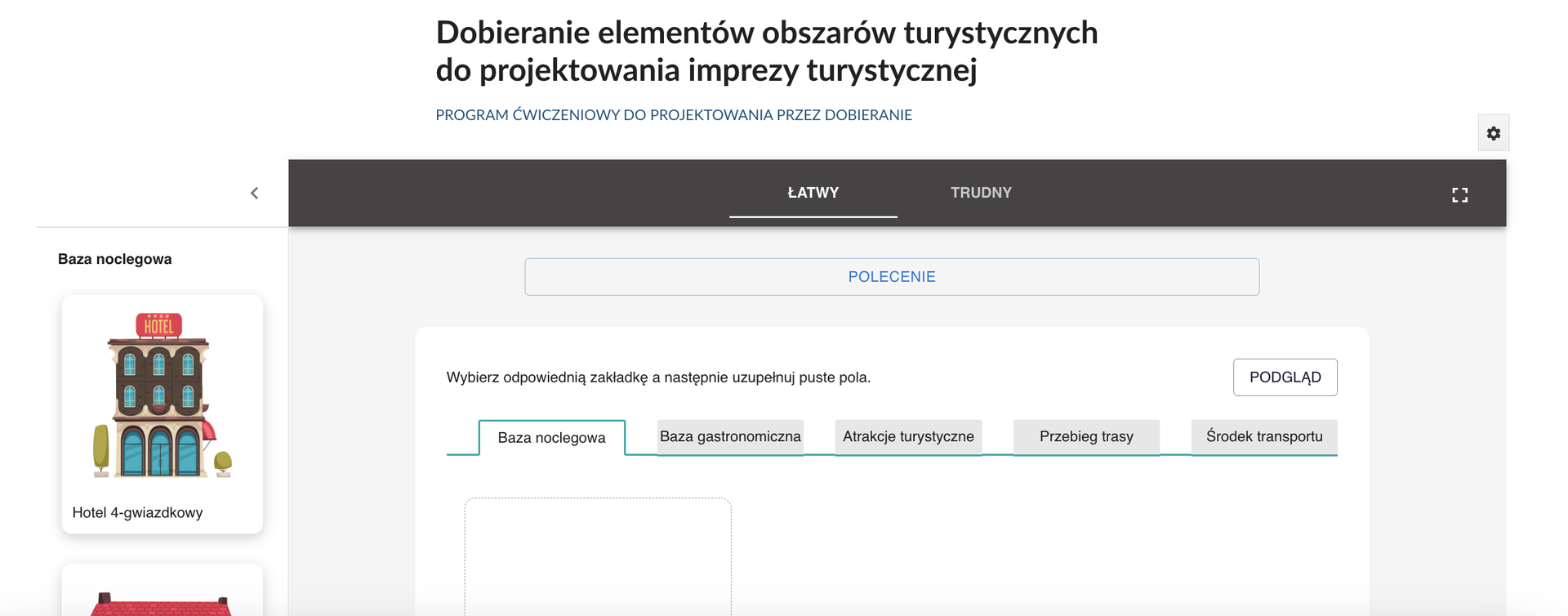Click the 'Wybierz odpowiednią zakładkę' instruction text

(x=658, y=377)
